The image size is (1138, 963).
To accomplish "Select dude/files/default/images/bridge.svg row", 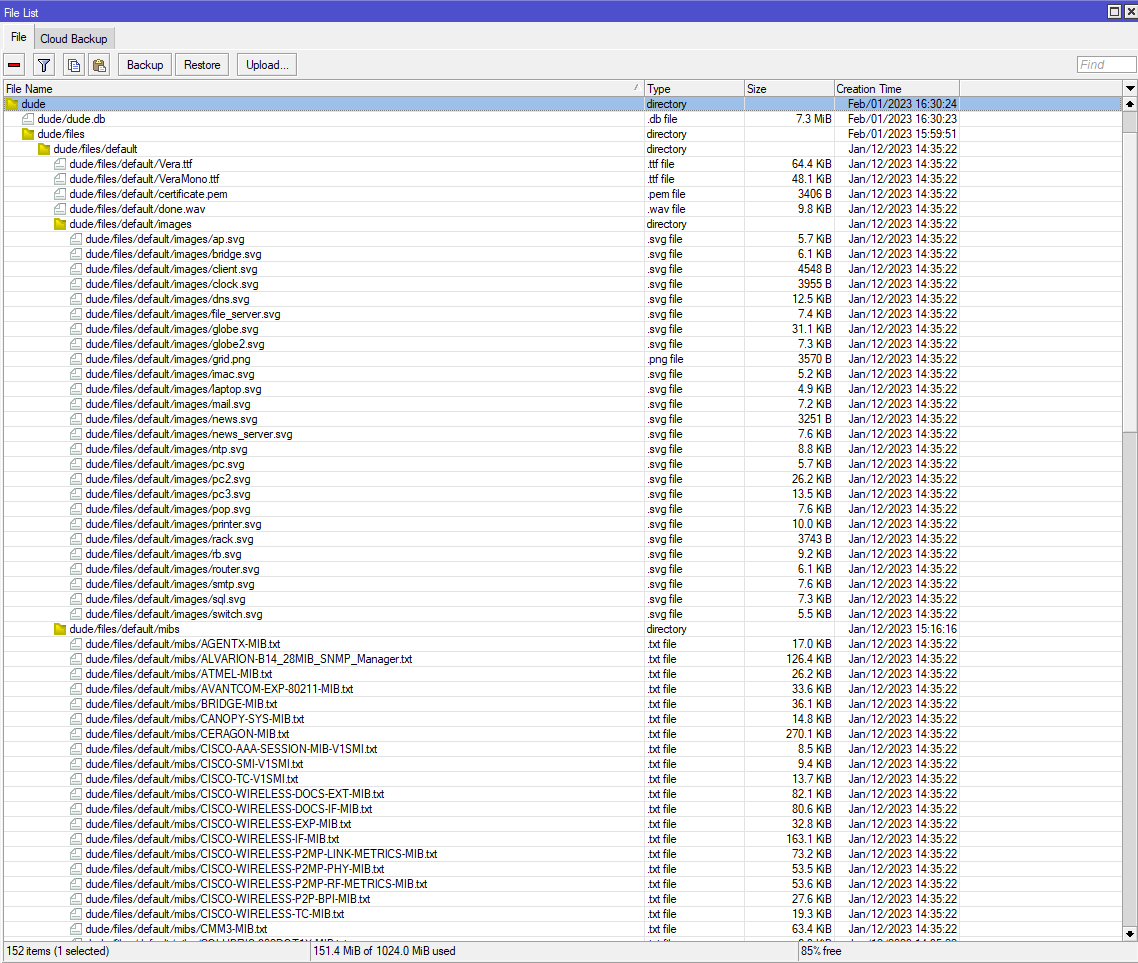I will click(562, 254).
